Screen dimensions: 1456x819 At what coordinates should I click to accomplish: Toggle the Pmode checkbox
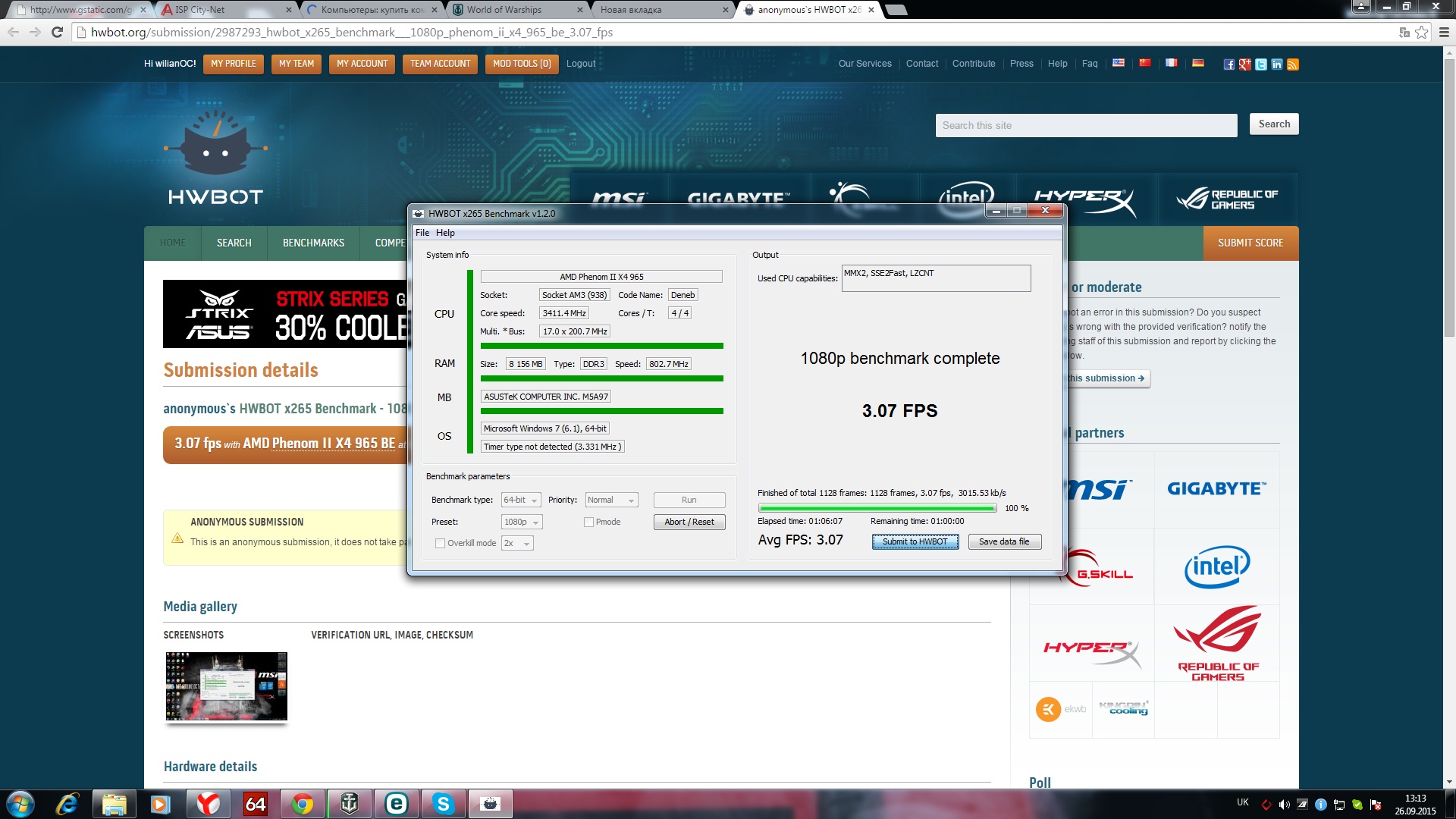588,522
